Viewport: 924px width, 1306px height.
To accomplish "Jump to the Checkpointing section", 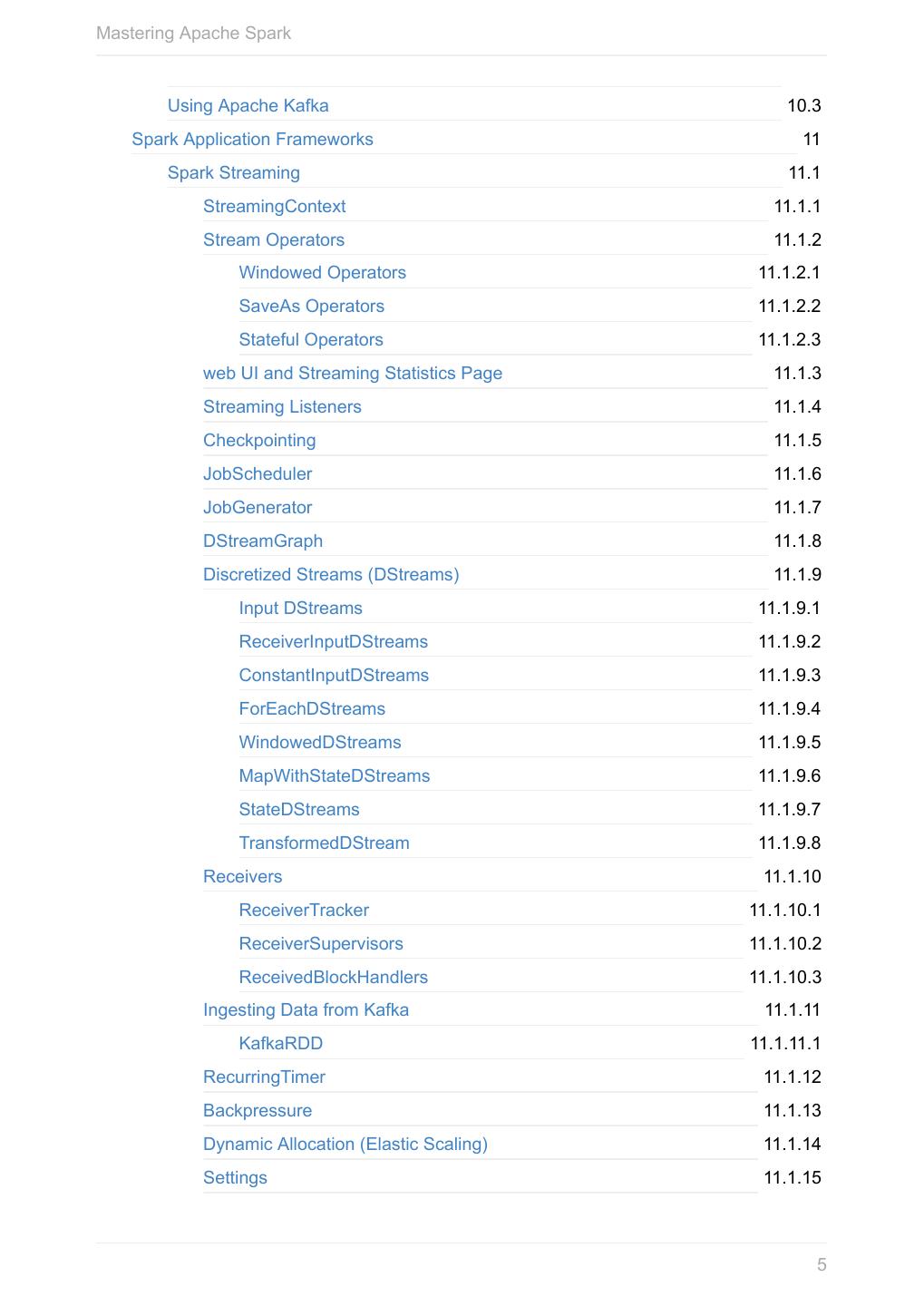I will coord(259,440).
